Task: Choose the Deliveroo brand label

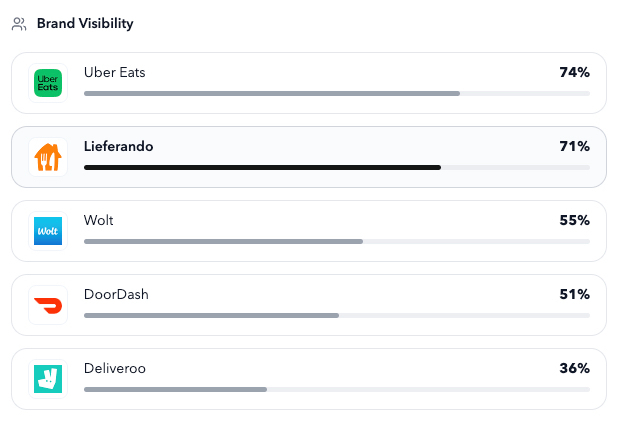Action: click(x=115, y=368)
